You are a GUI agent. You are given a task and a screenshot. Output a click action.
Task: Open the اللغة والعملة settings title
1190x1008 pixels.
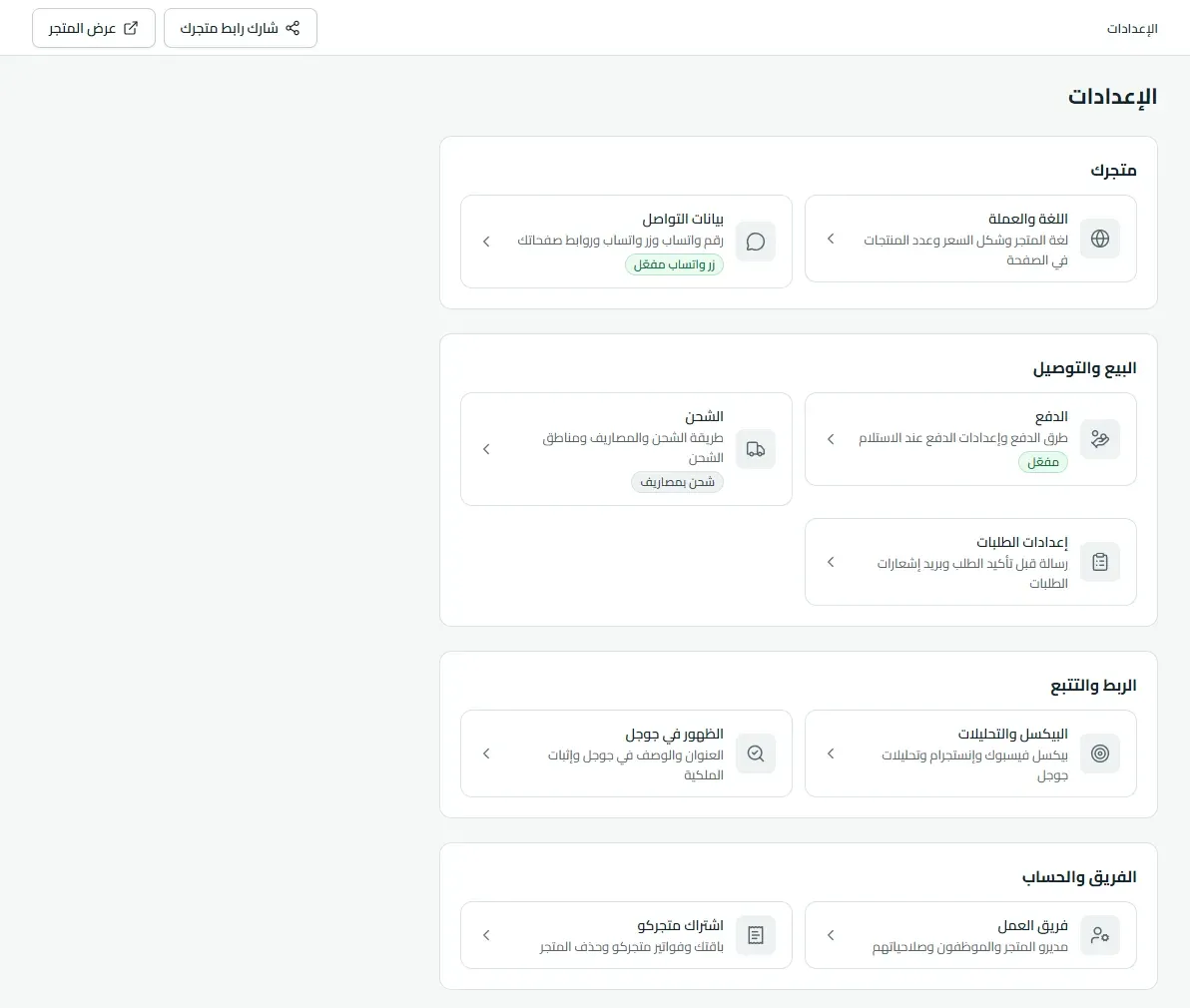(x=1027, y=219)
